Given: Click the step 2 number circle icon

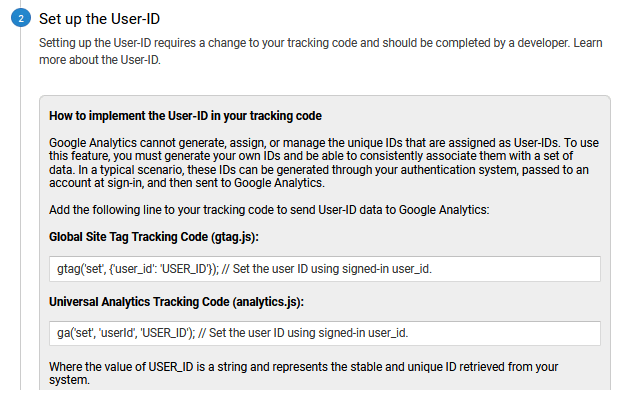Looking at the screenshot, I should pos(20,19).
